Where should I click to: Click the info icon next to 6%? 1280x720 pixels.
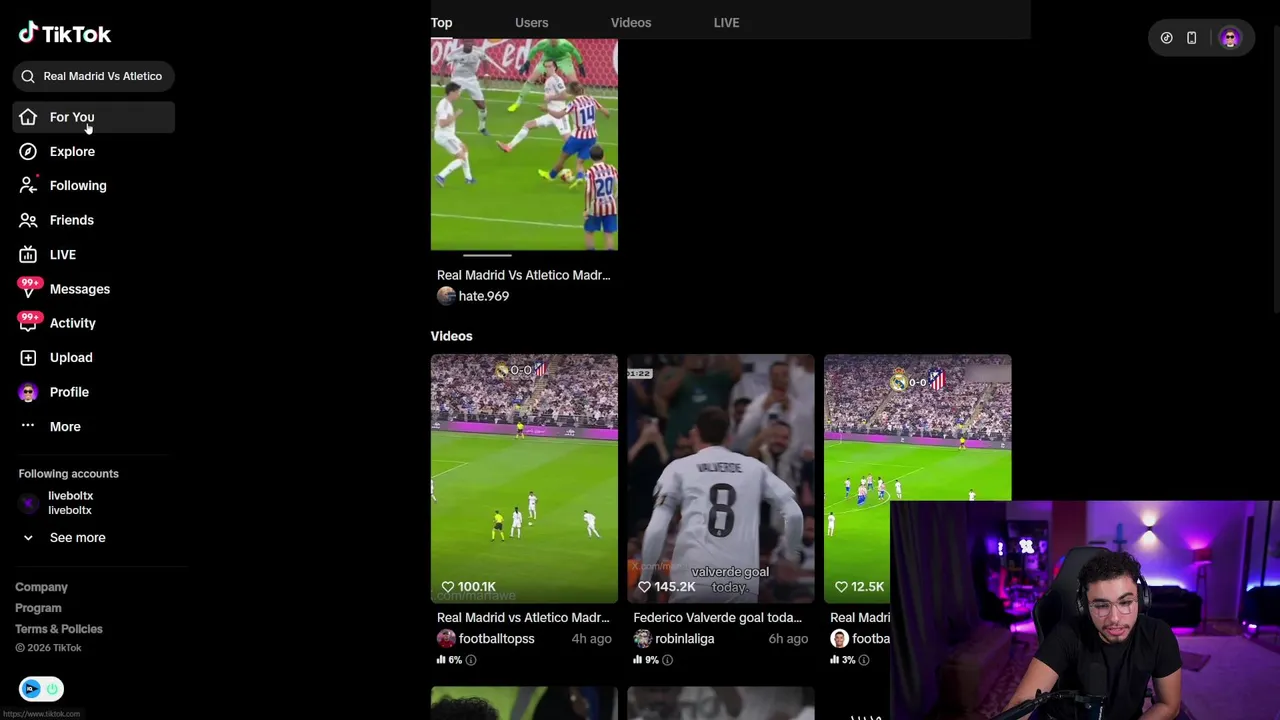471,660
